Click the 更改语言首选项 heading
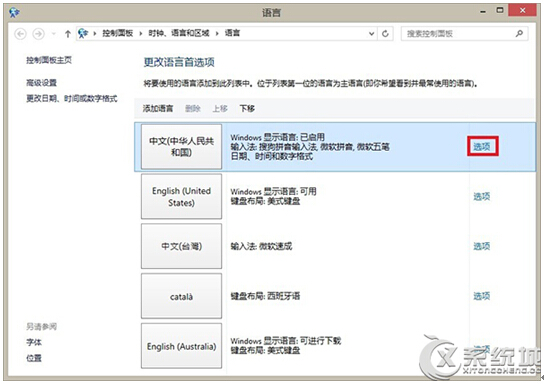This screenshot has width=544, height=384. pos(179,62)
